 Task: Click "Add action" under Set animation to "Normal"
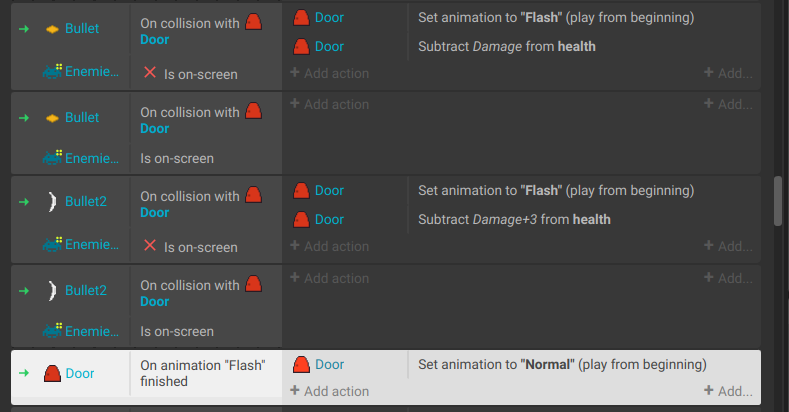(330, 391)
